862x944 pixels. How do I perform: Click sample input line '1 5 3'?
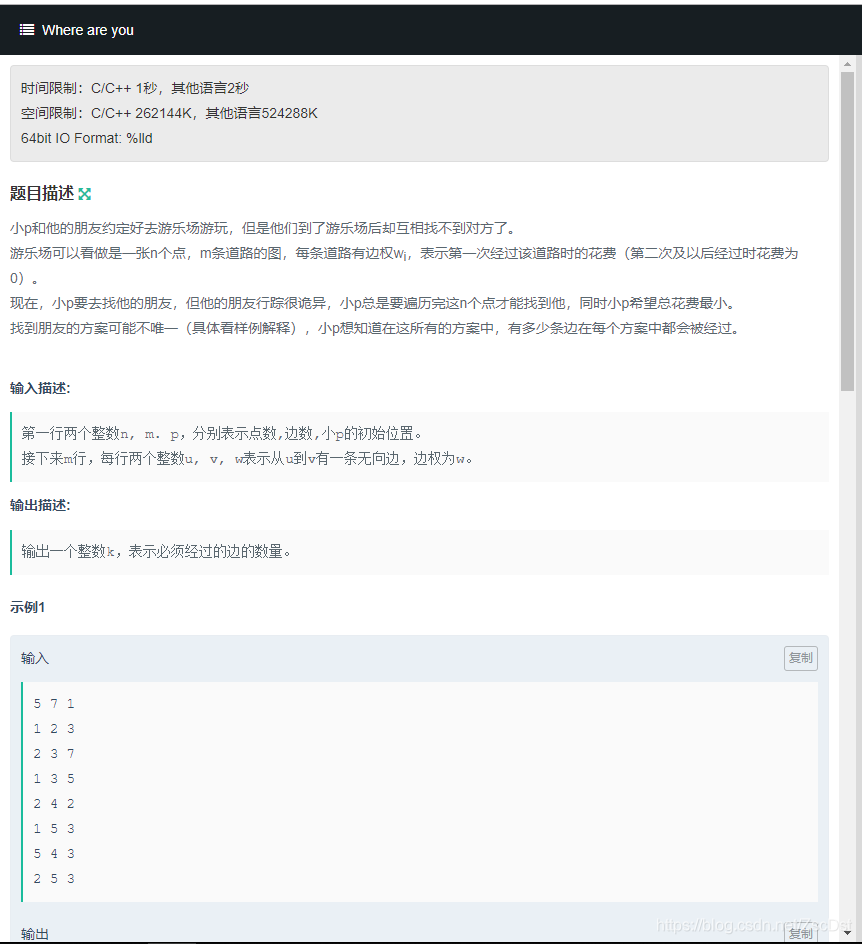pyautogui.click(x=54, y=829)
